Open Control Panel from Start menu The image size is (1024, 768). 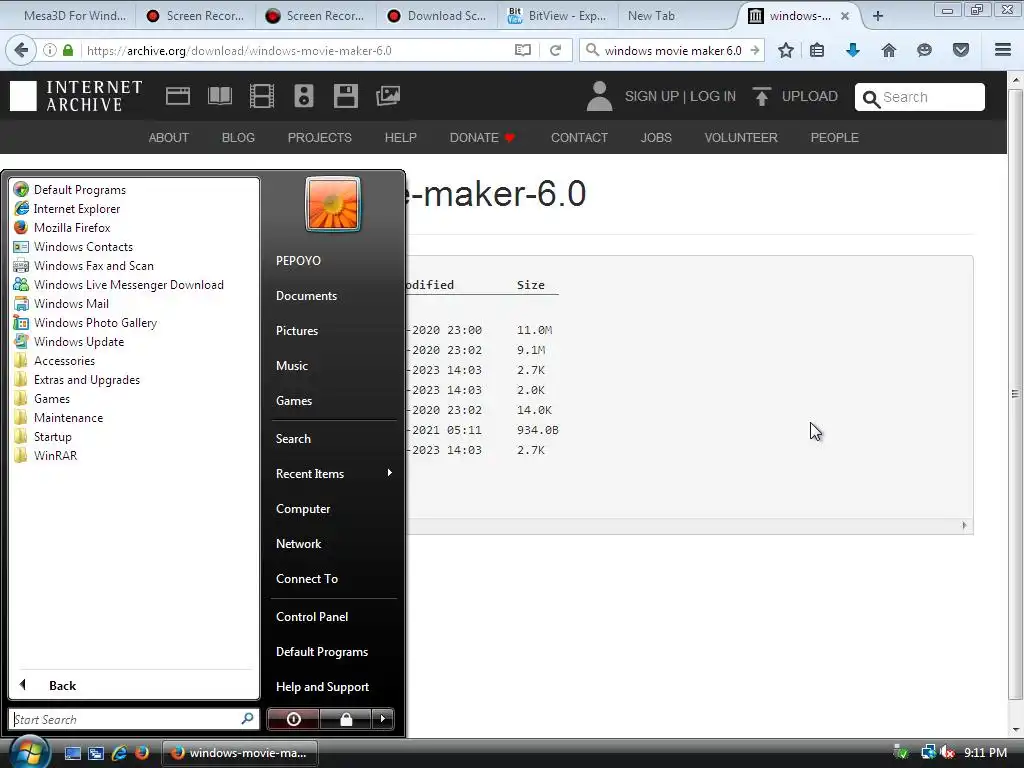pyautogui.click(x=312, y=616)
